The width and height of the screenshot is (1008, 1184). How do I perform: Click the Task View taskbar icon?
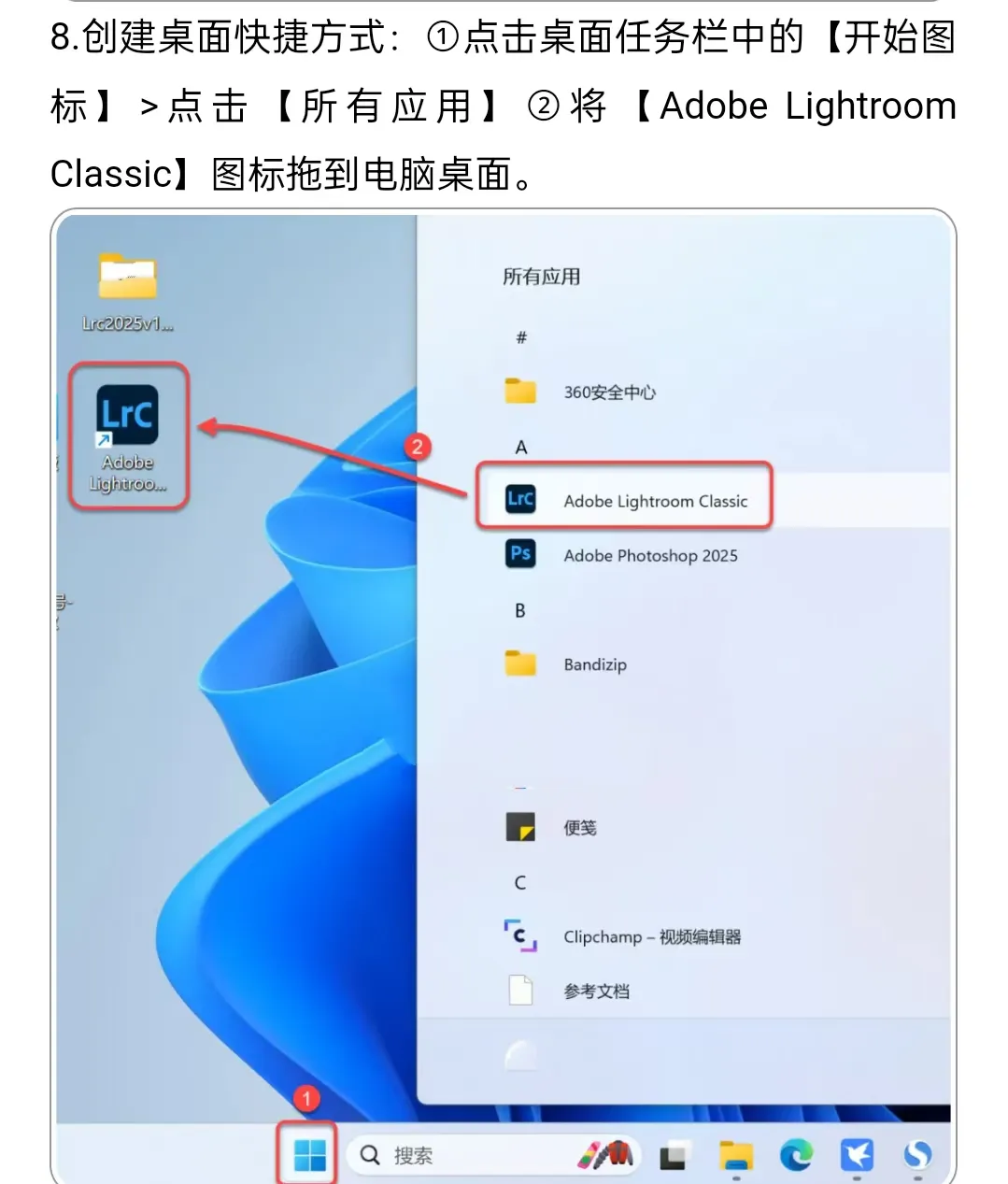pyautogui.click(x=675, y=1156)
